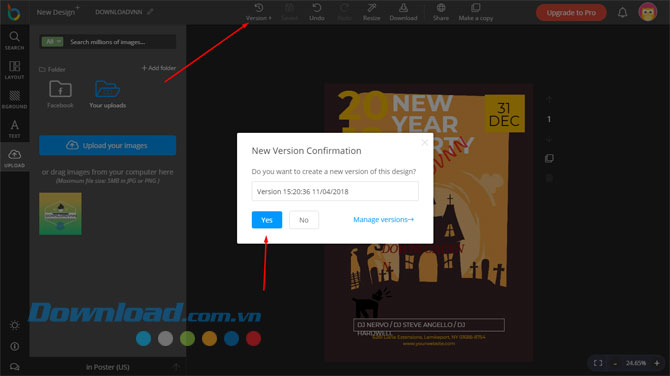The image size is (670, 376).
Task: Click the Resize toolbar icon
Action: (371, 12)
